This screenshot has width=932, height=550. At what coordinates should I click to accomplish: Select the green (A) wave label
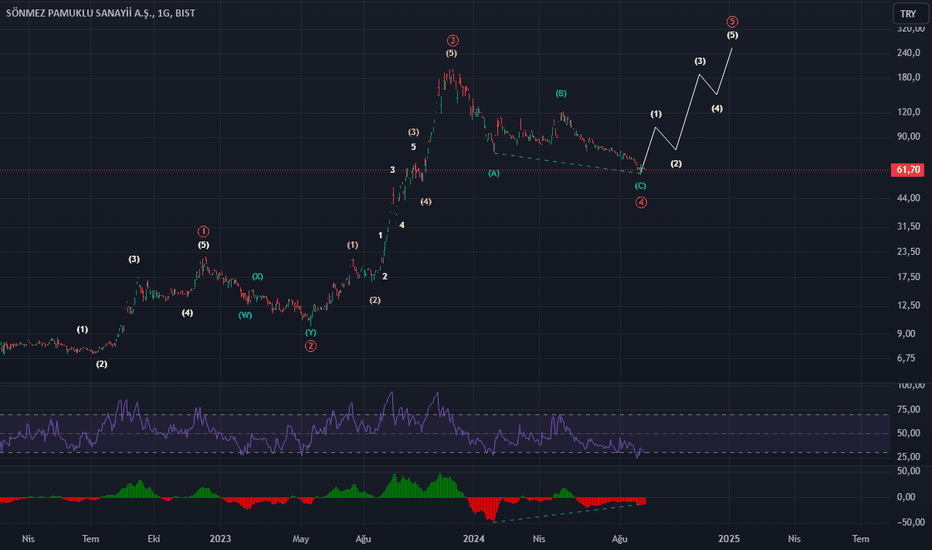tap(494, 173)
